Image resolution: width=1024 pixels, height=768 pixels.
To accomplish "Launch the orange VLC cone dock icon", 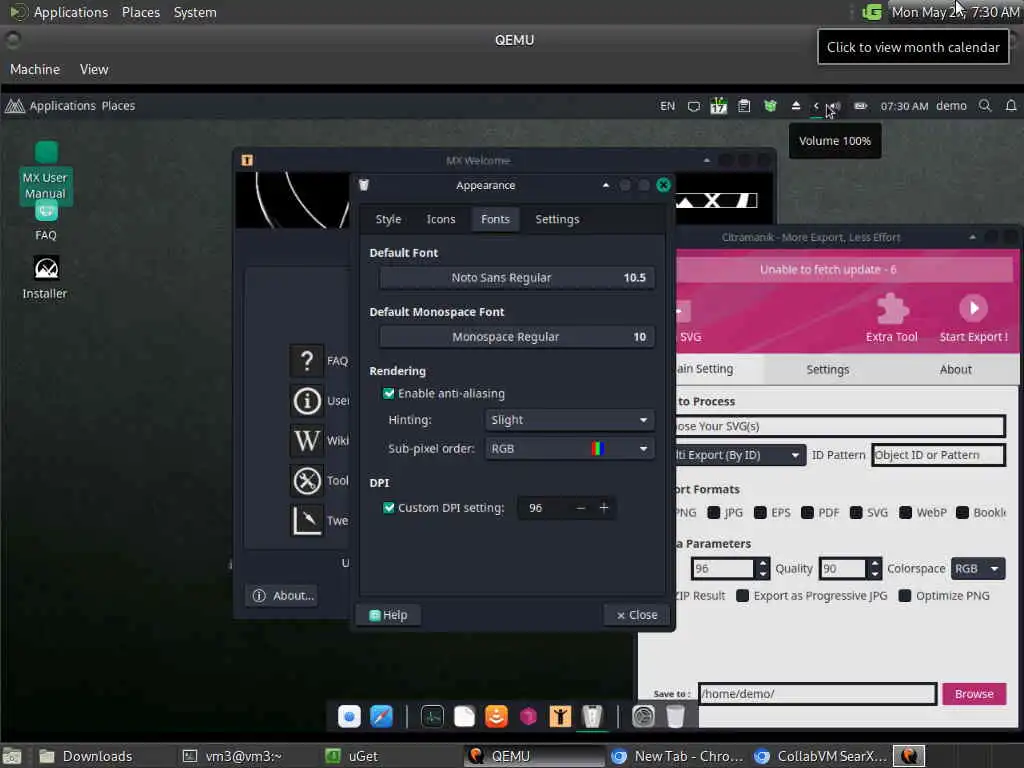I will (496, 716).
